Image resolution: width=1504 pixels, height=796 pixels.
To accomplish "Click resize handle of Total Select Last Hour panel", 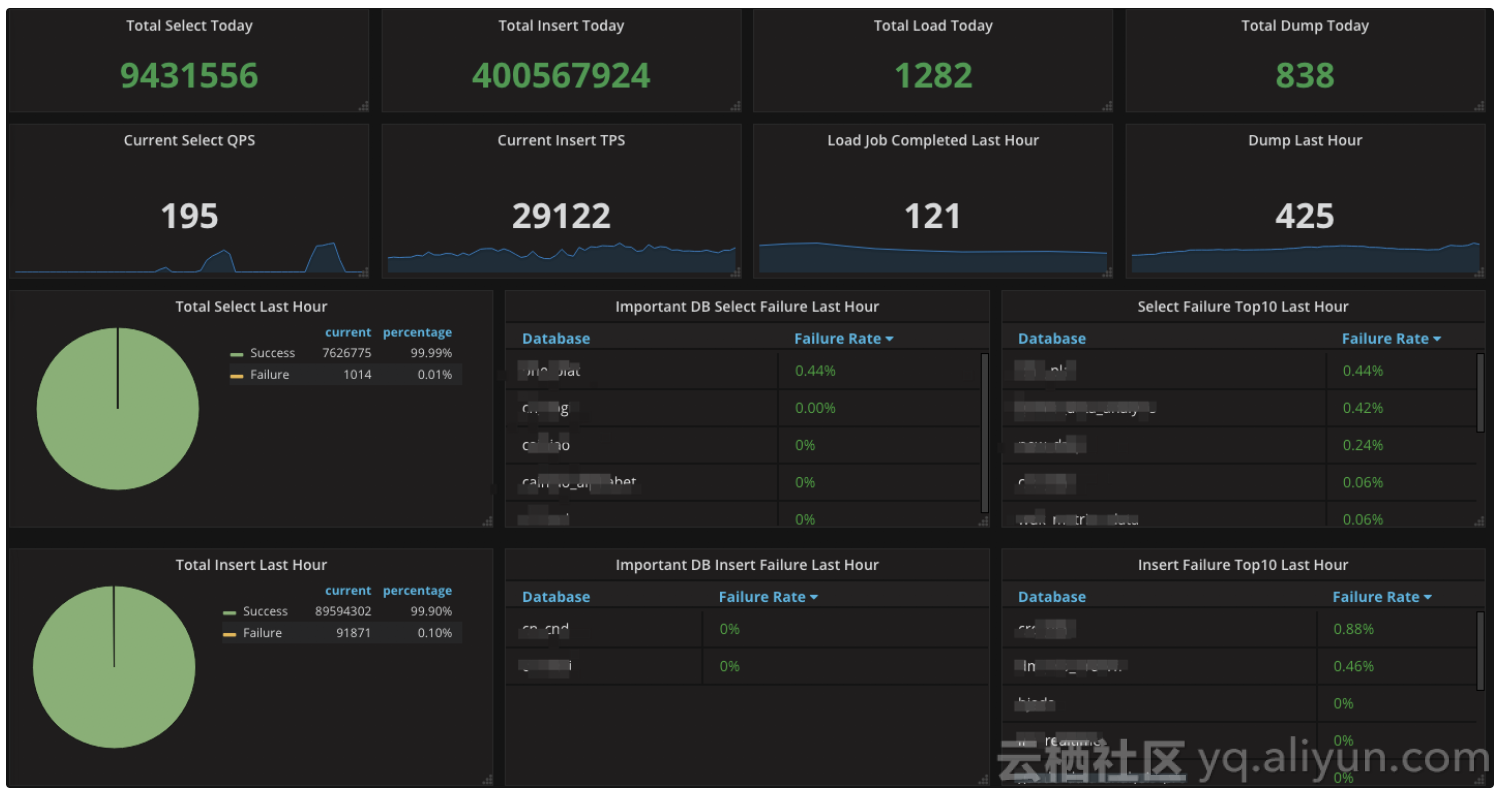I will tap(487, 521).
